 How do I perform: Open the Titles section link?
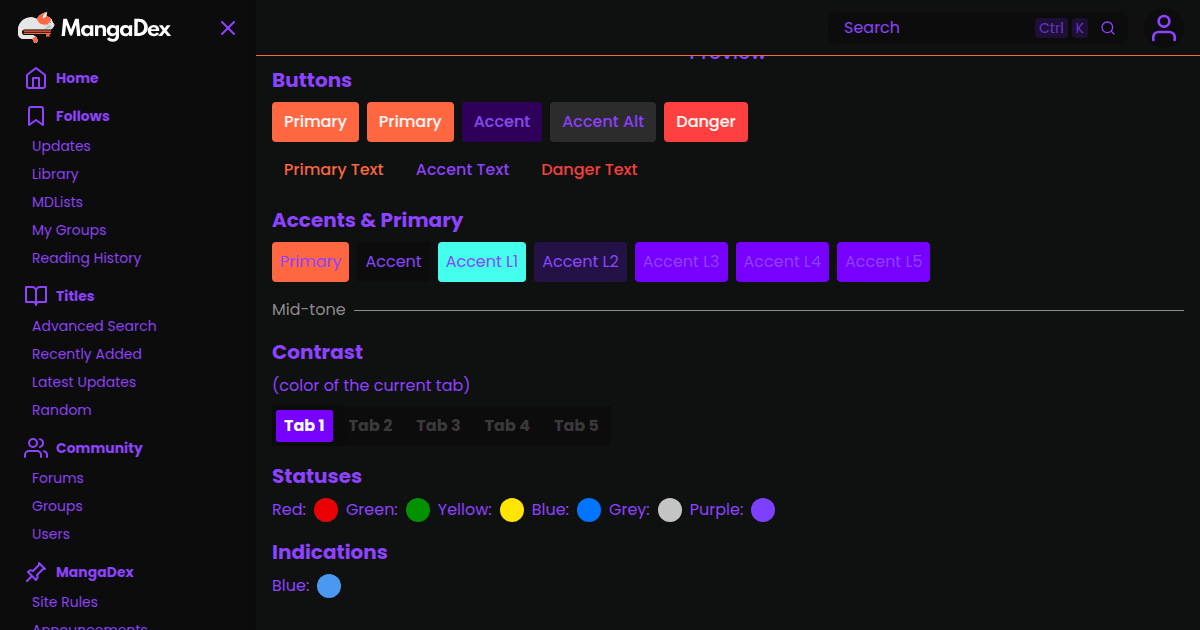click(x=75, y=296)
